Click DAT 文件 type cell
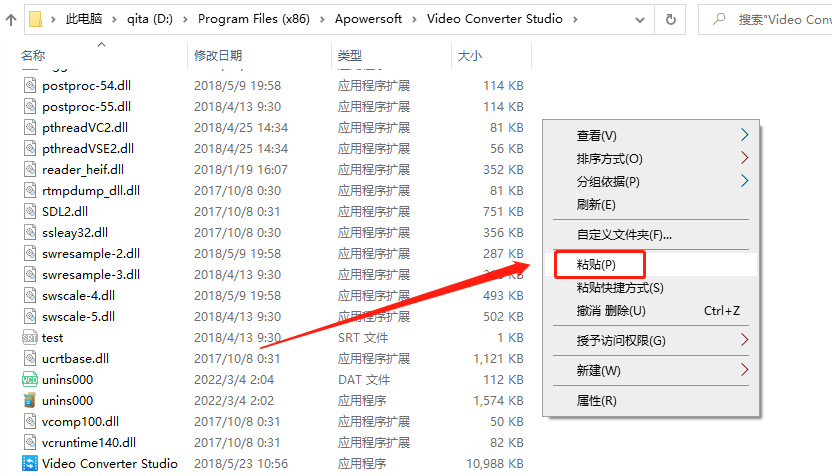The width and height of the screenshot is (832, 476). click(x=364, y=379)
